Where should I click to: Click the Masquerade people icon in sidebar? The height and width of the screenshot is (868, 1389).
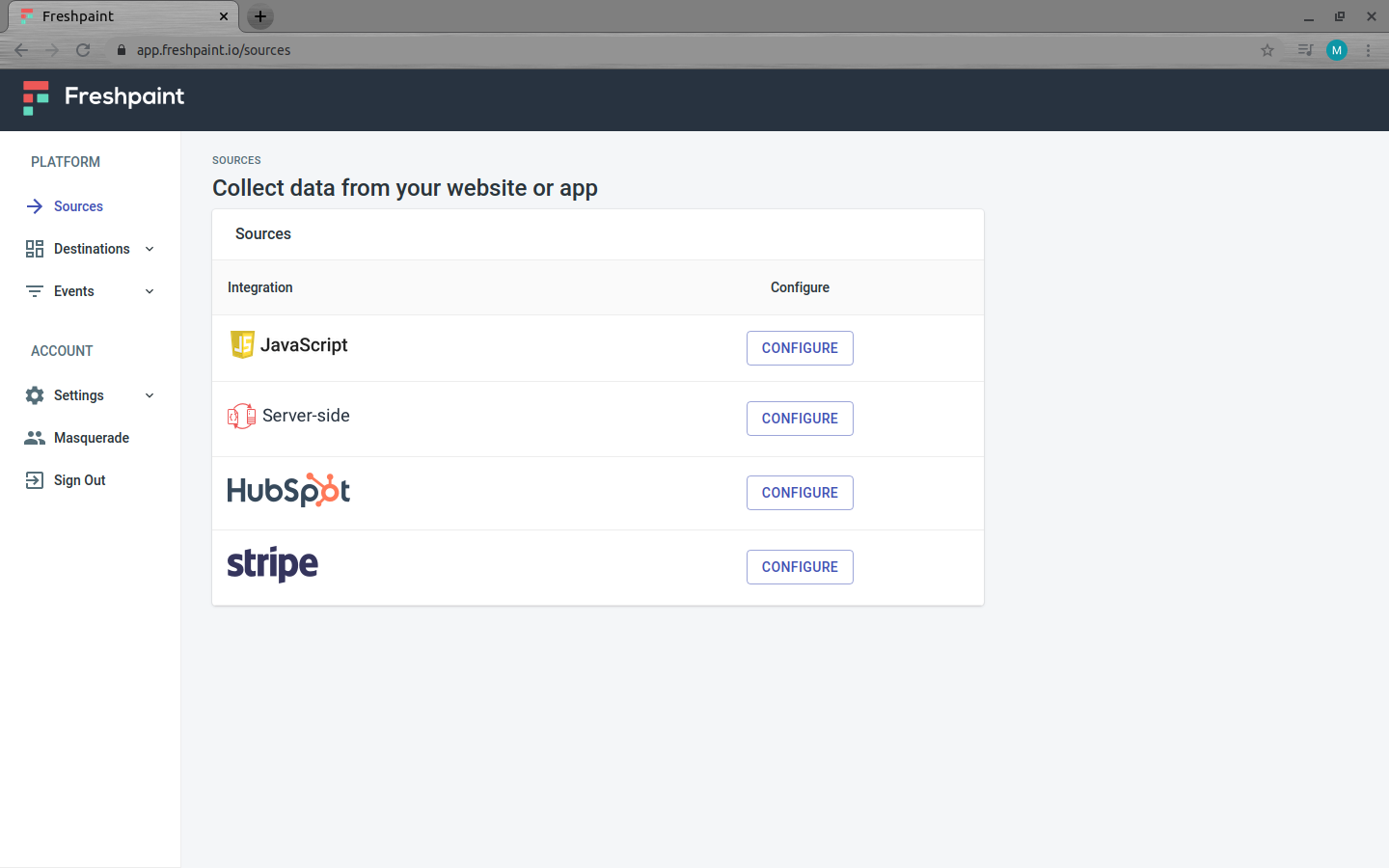pyautogui.click(x=35, y=438)
